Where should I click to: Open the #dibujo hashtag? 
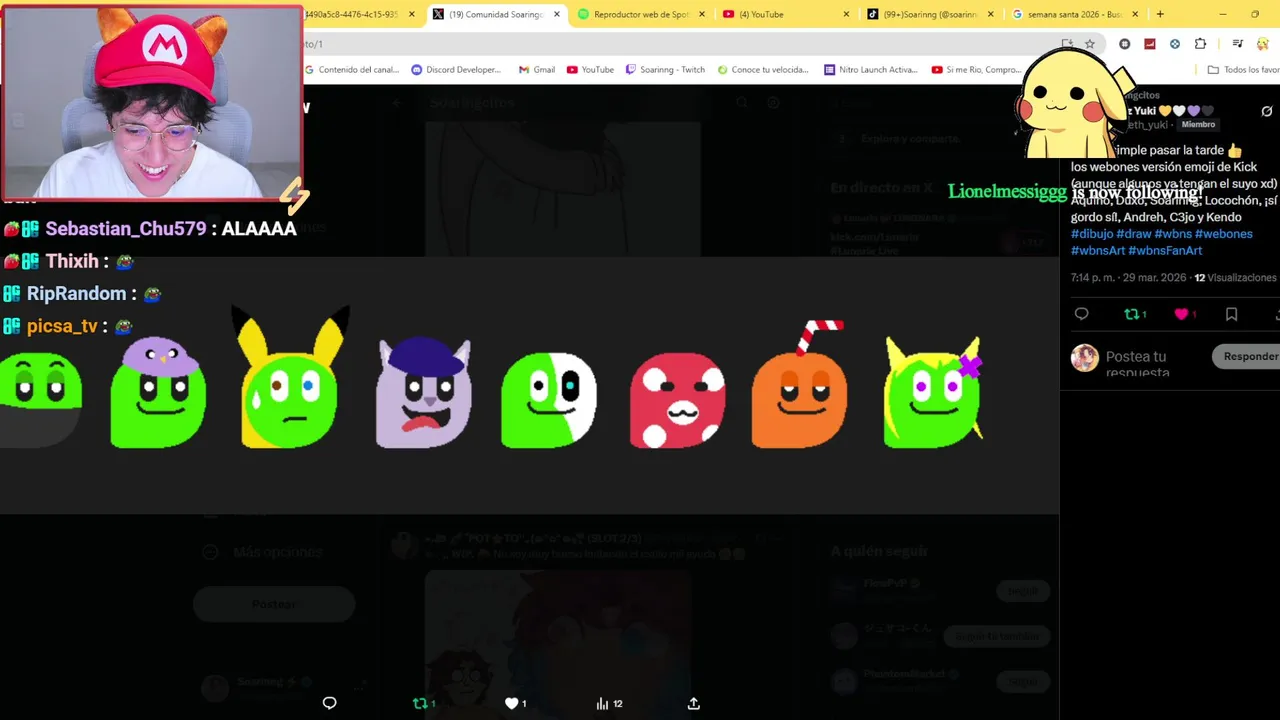coord(1092,234)
